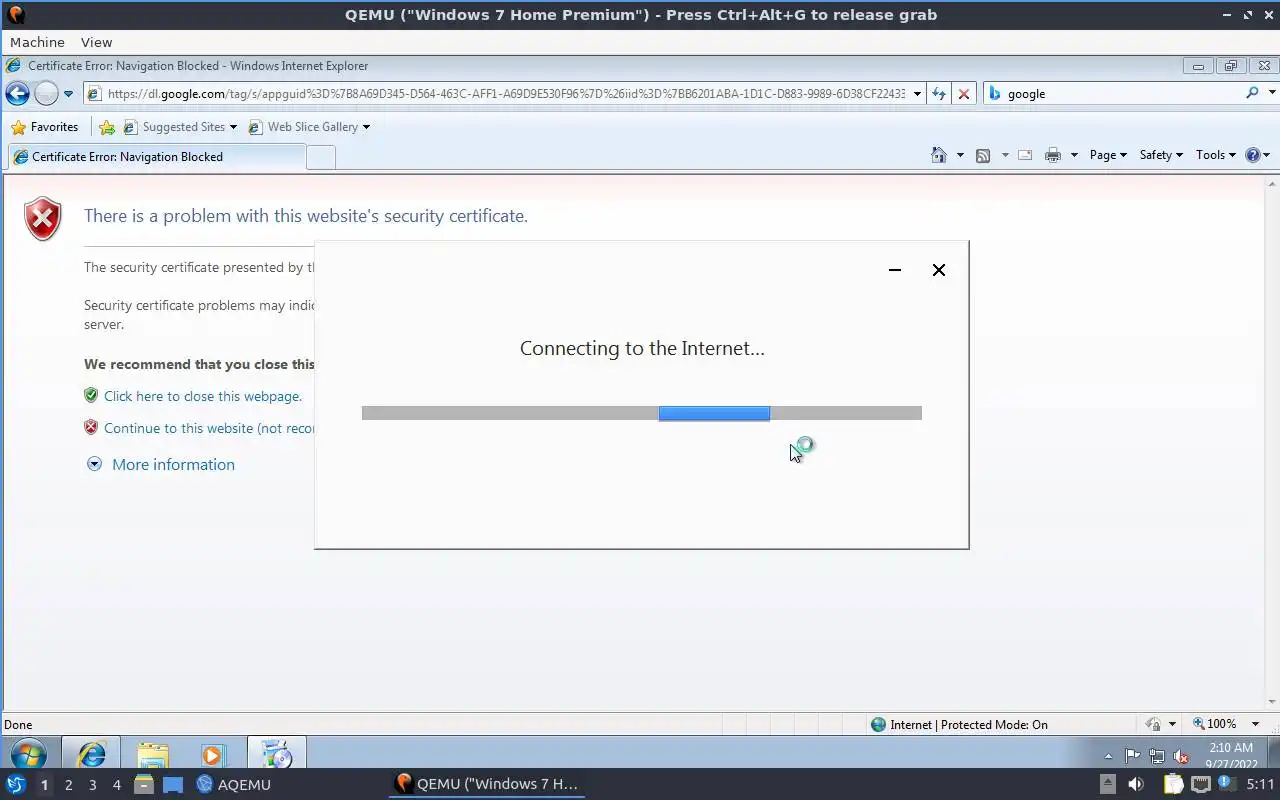
Task: Open the 100% zoom level control
Action: click(1227, 724)
